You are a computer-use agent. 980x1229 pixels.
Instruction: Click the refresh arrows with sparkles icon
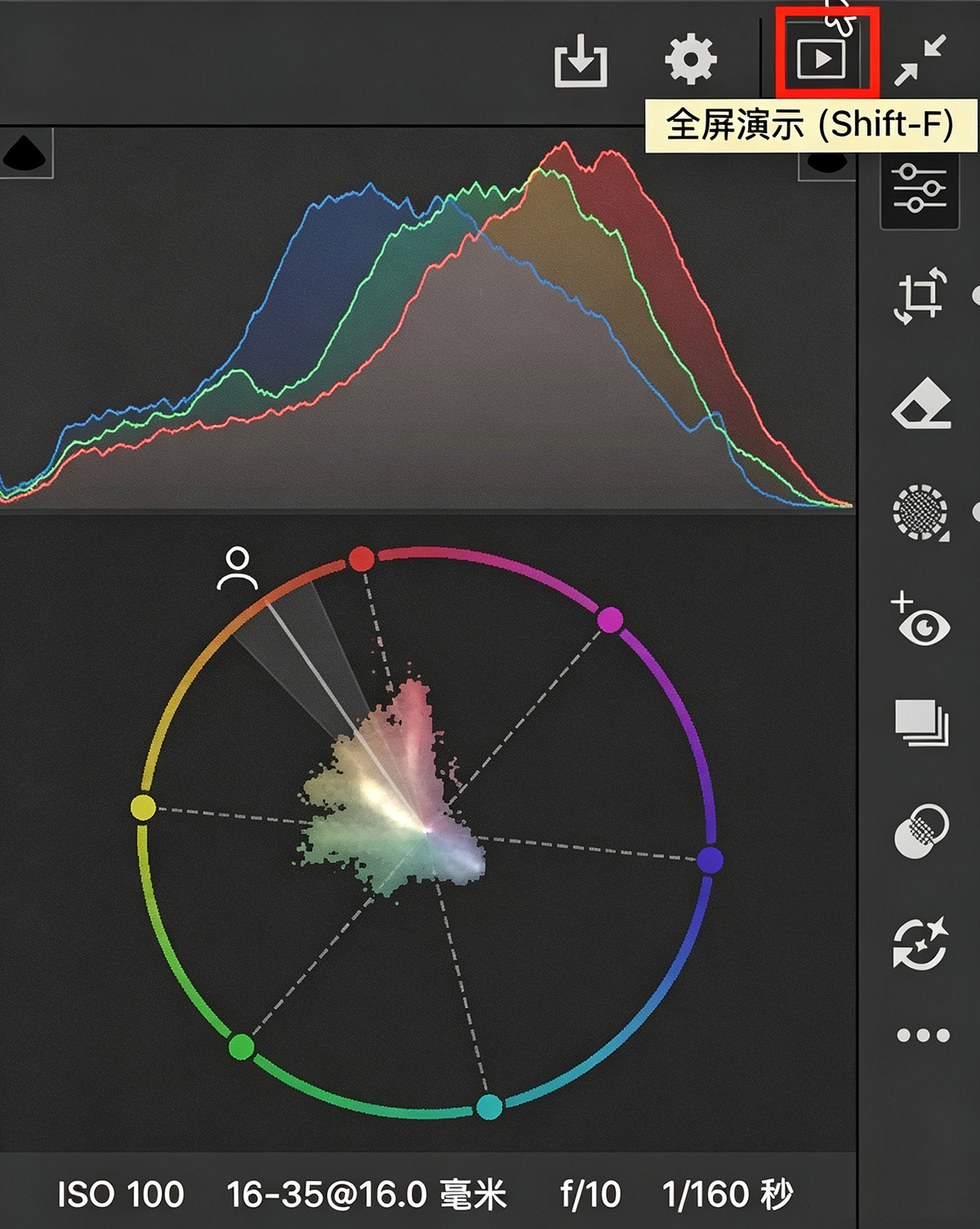coord(921,942)
